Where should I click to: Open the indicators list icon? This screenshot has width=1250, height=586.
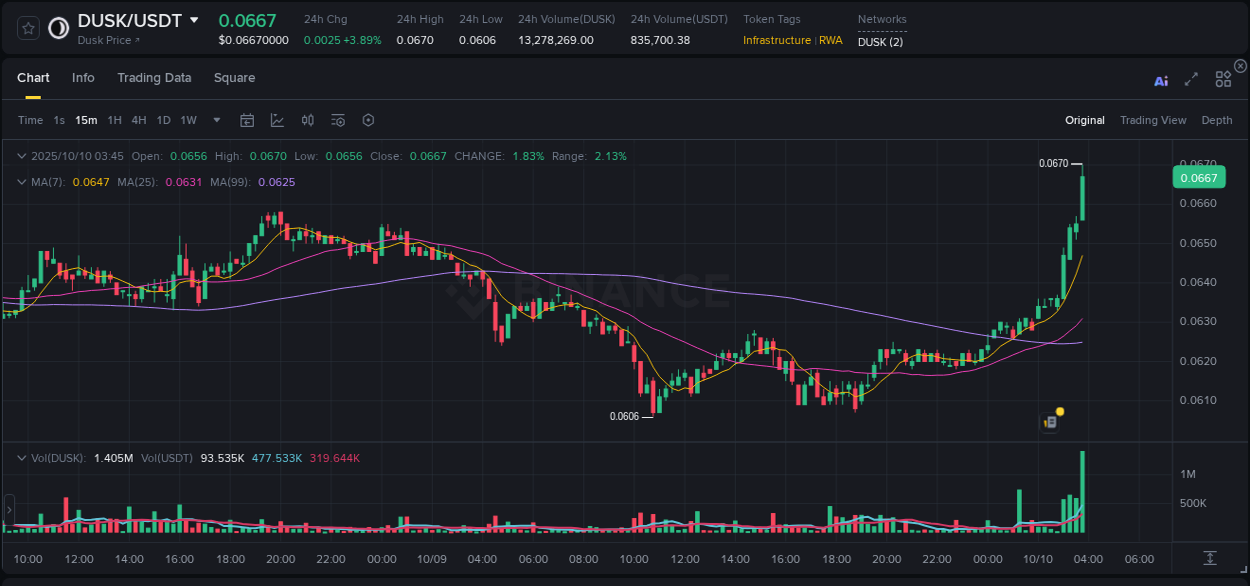[x=337, y=120]
